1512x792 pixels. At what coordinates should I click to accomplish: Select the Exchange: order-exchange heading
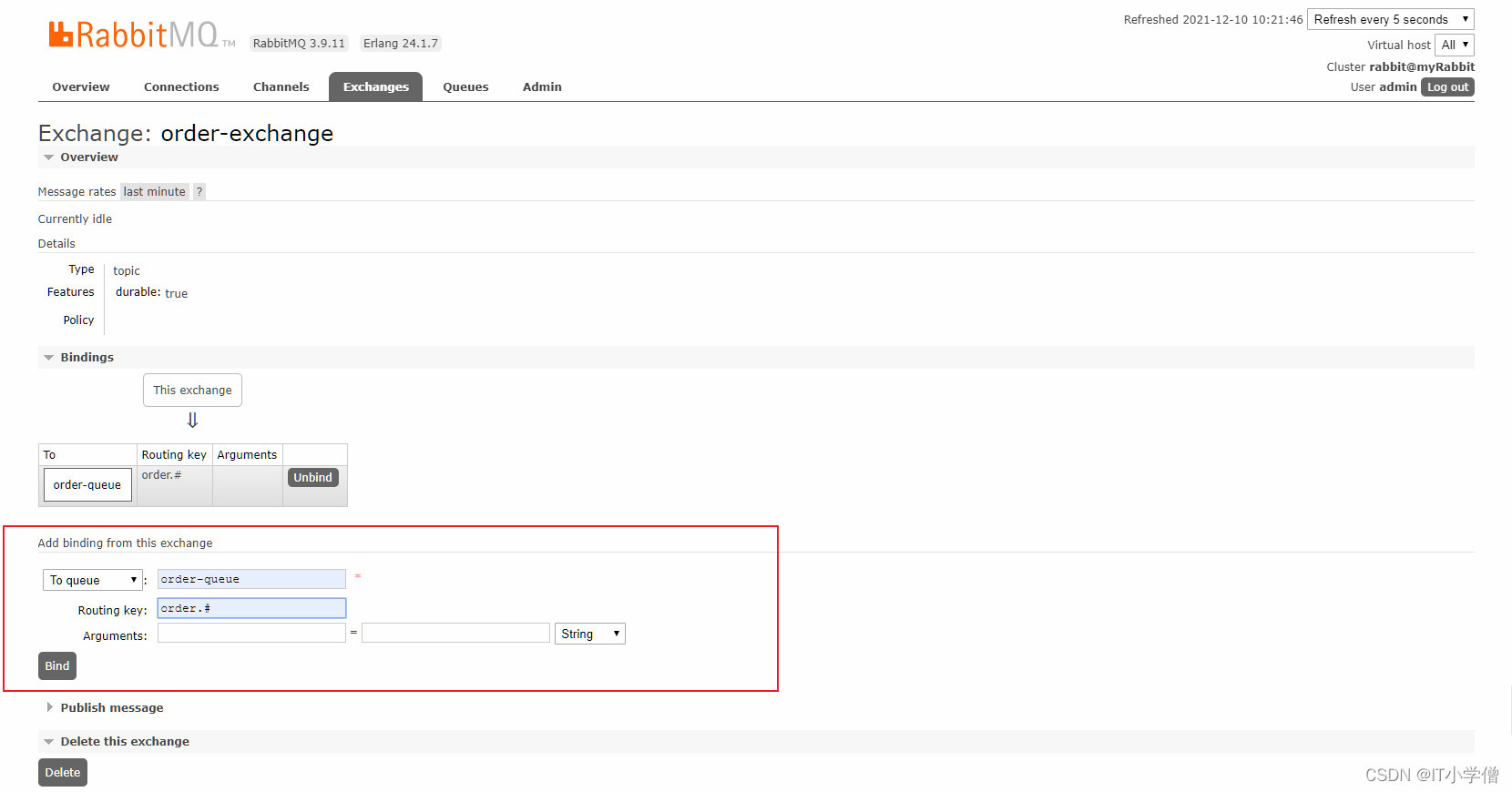[186, 133]
